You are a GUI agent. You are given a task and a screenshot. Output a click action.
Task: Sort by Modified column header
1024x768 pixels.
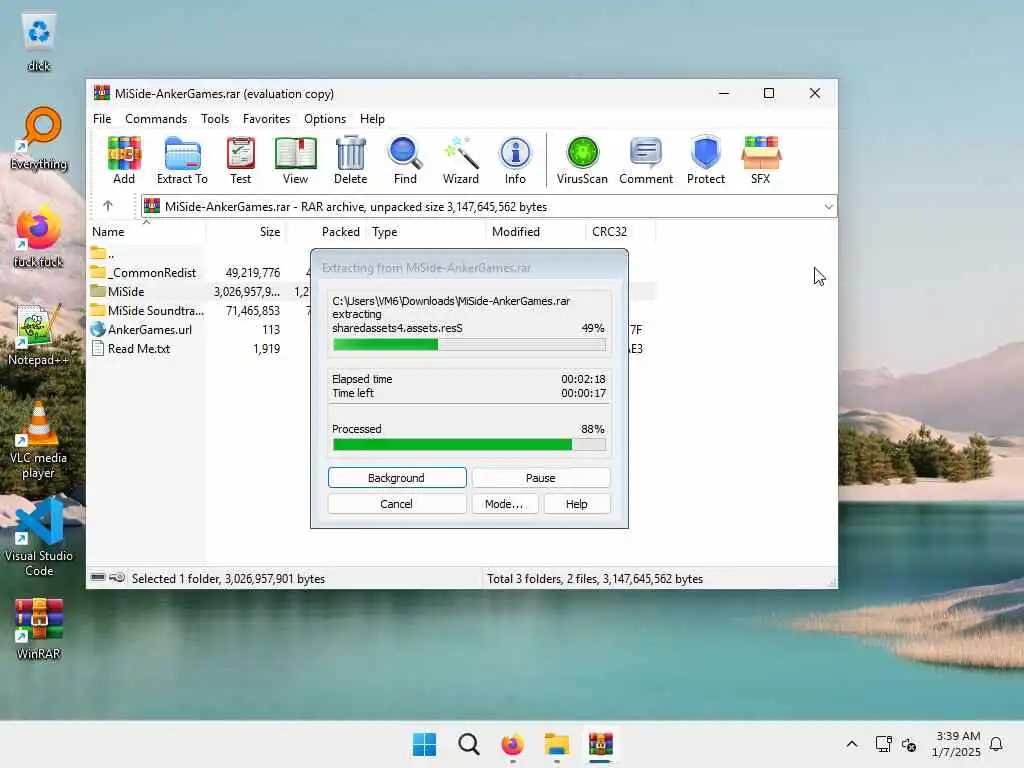[x=536, y=232]
